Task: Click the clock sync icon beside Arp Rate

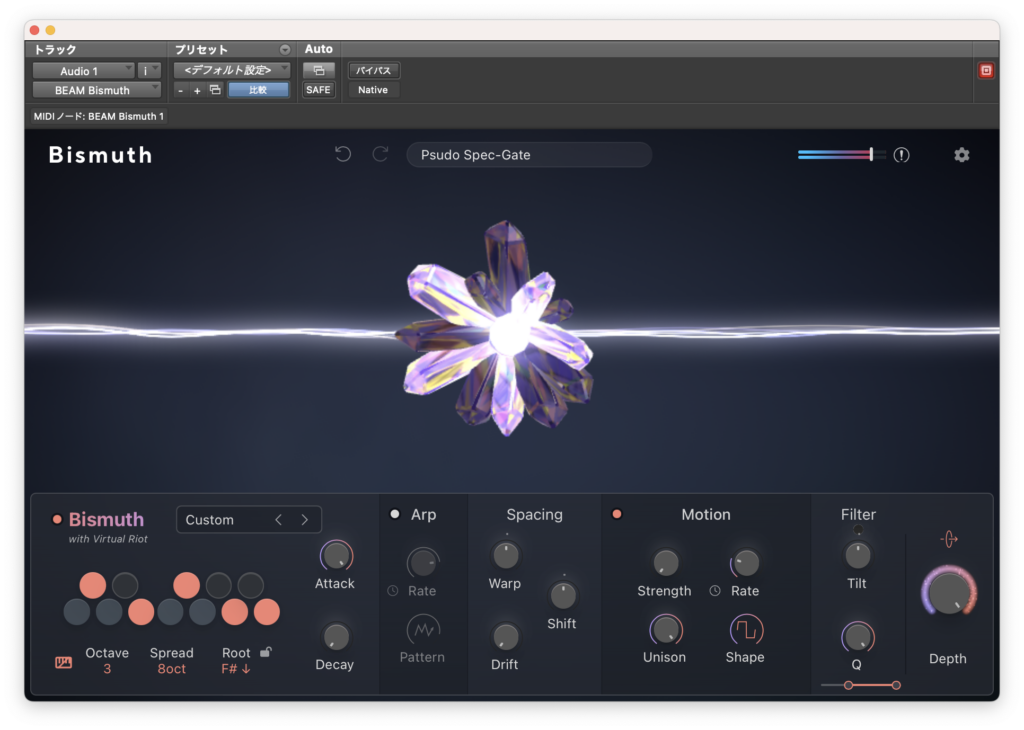Action: click(x=392, y=590)
